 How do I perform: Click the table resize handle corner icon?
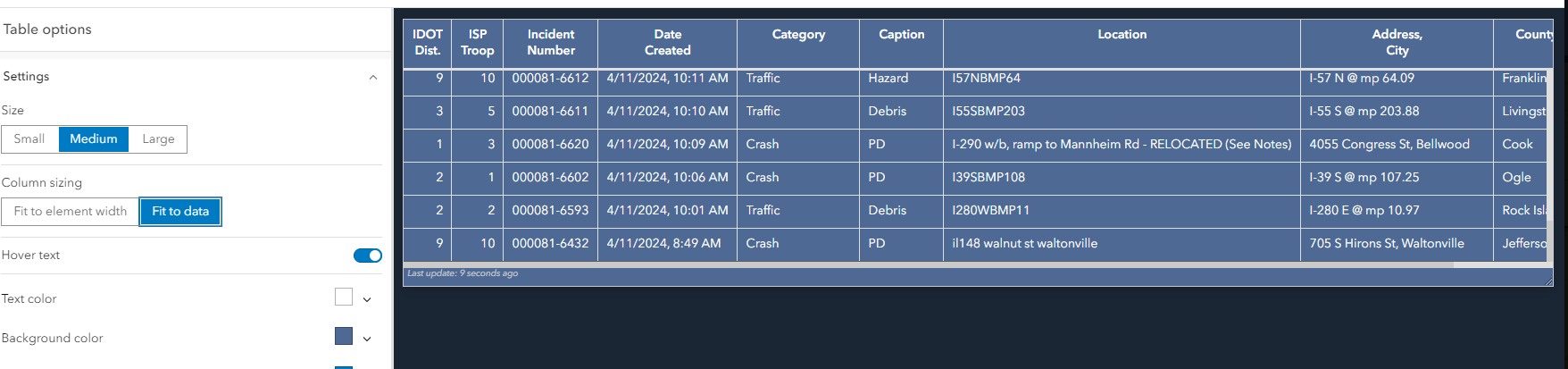tap(1549, 281)
